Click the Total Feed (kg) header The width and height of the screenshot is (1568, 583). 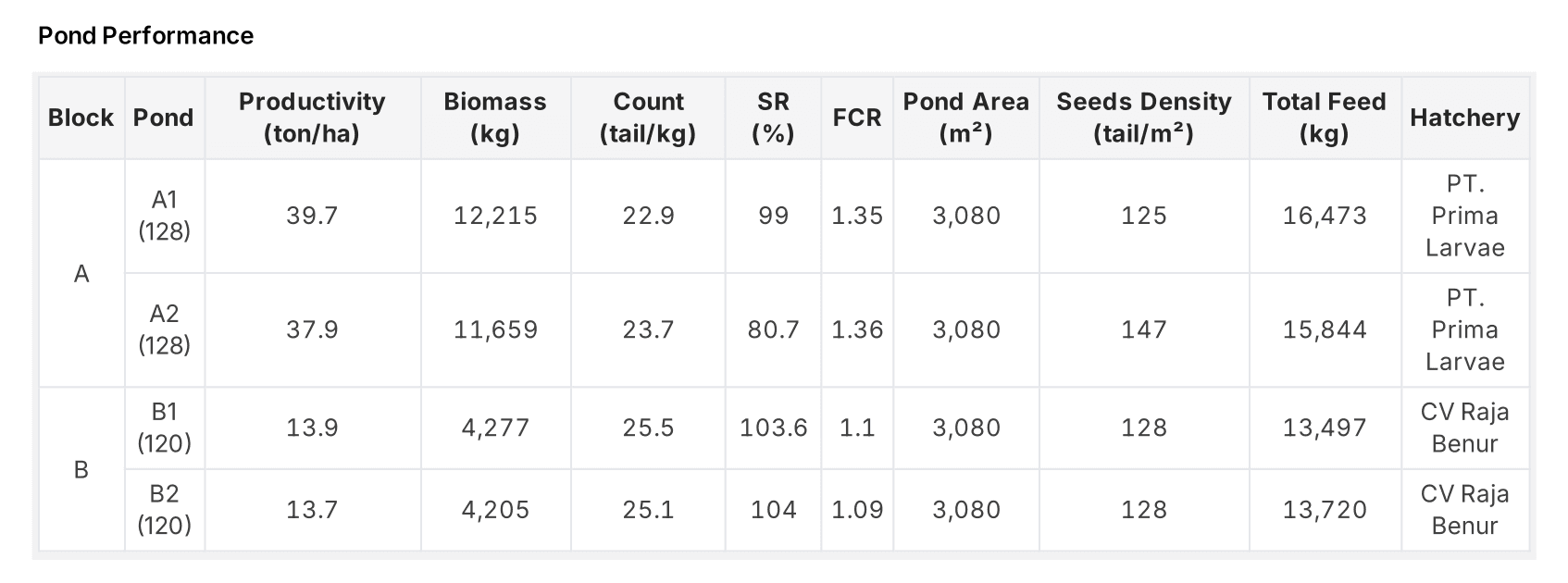(x=1324, y=118)
